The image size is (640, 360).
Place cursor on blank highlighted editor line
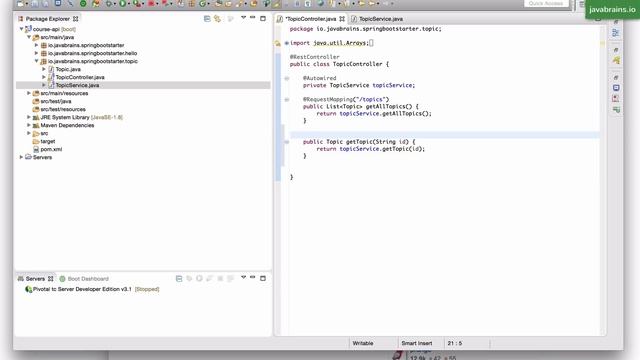click(x=444, y=135)
